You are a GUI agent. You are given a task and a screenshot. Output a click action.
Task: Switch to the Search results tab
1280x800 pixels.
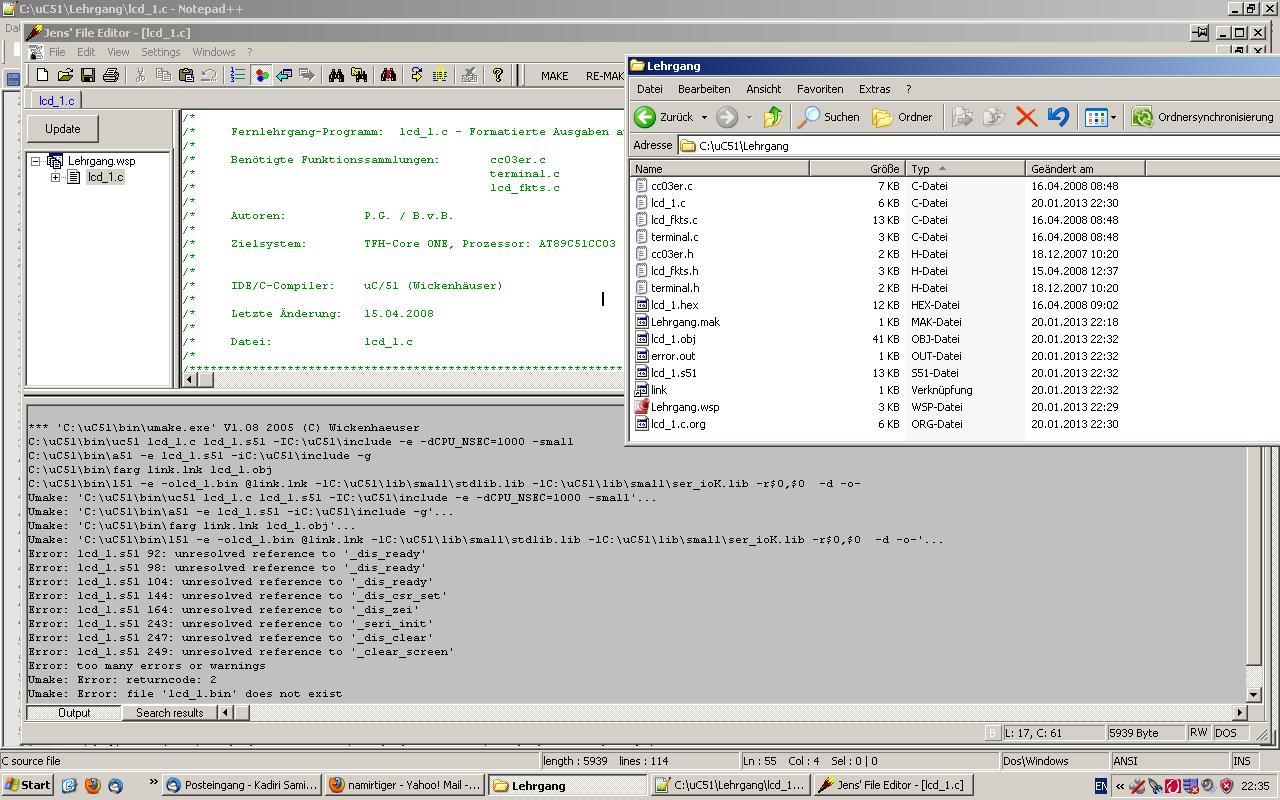(169, 713)
